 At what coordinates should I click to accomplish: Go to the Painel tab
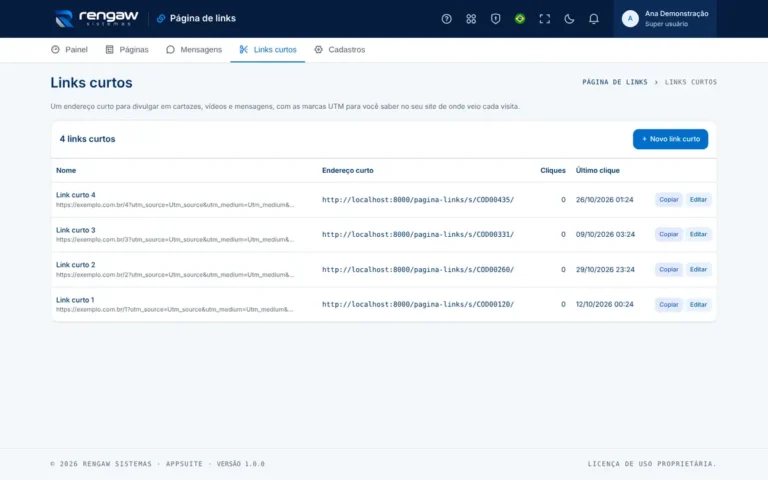tap(69, 49)
